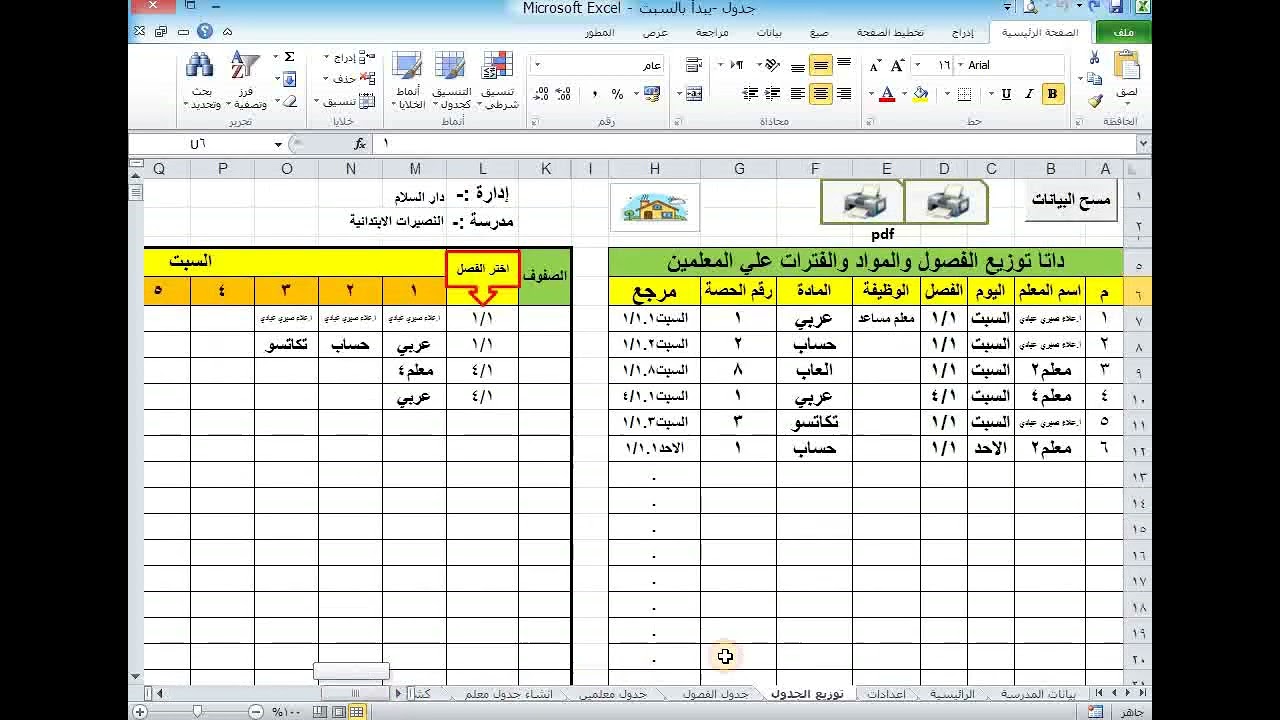Screen dimensions: 1280x720
Task: Open the font size 16 dropdown
Action: (x=919, y=65)
